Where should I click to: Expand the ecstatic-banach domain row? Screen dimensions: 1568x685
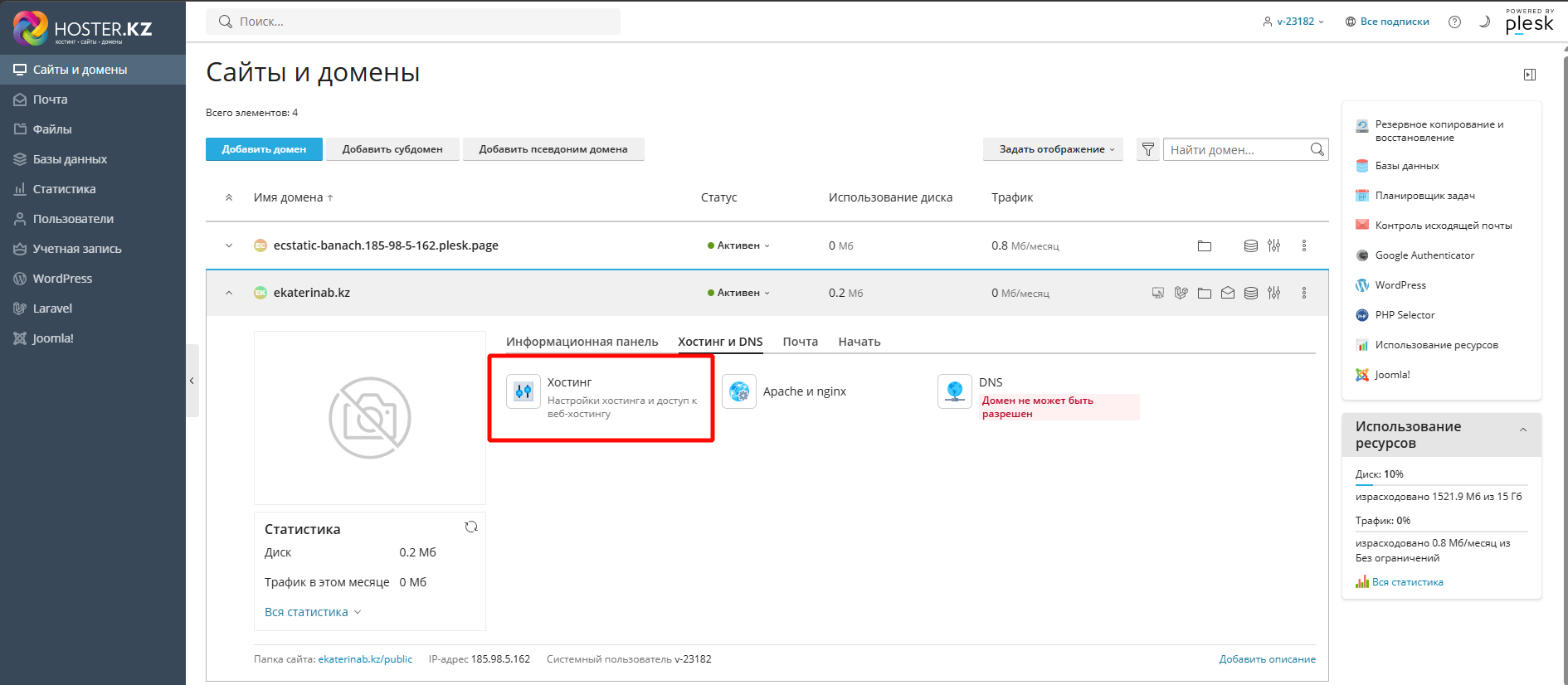[x=229, y=245]
